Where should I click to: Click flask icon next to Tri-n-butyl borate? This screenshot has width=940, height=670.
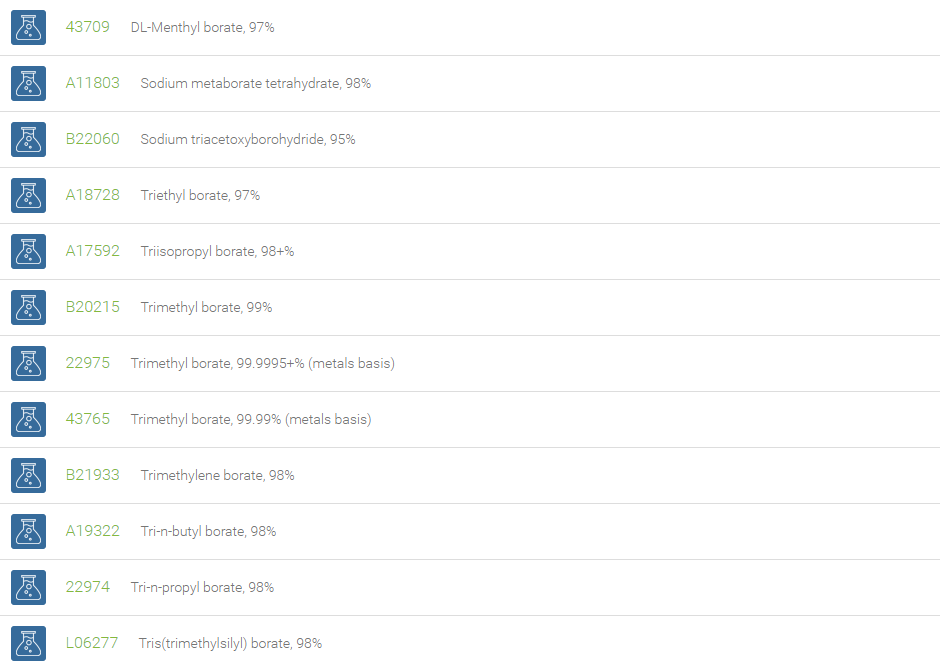pos(28,532)
